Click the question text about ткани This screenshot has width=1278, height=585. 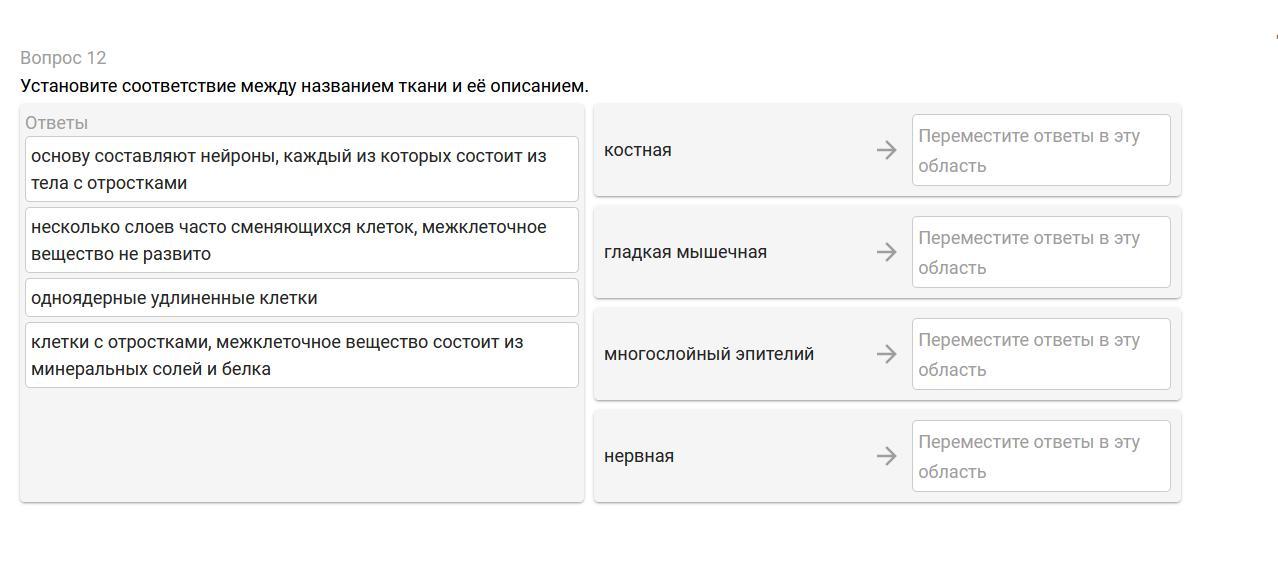tap(304, 86)
